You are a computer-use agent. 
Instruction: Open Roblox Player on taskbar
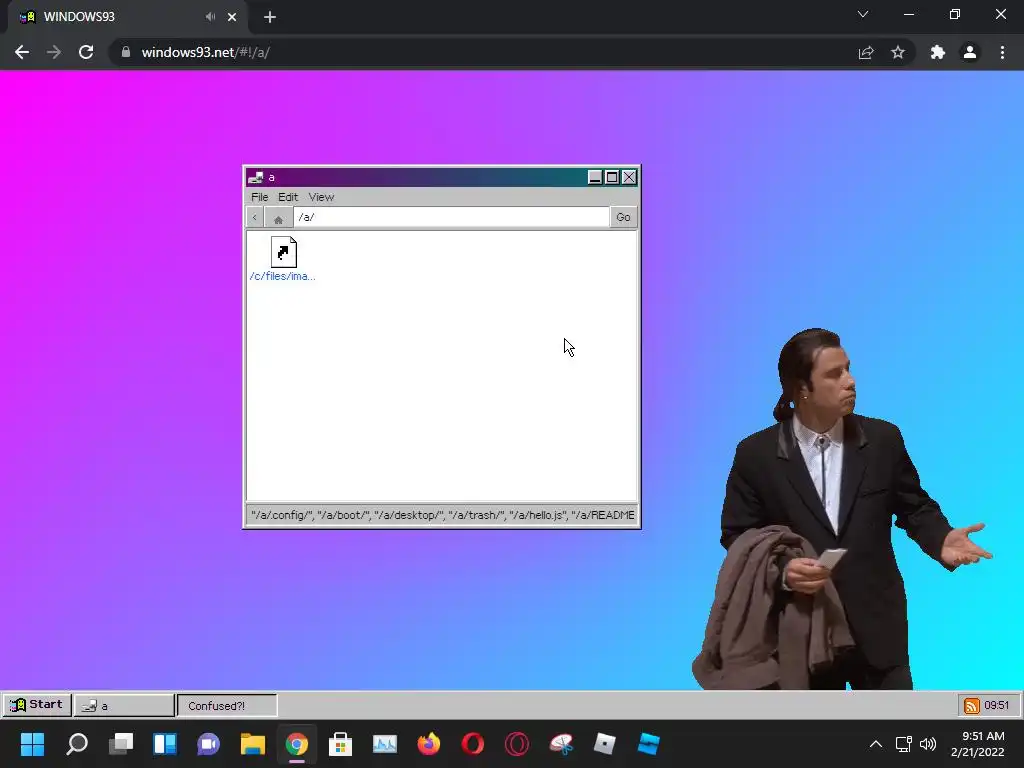tap(605, 744)
